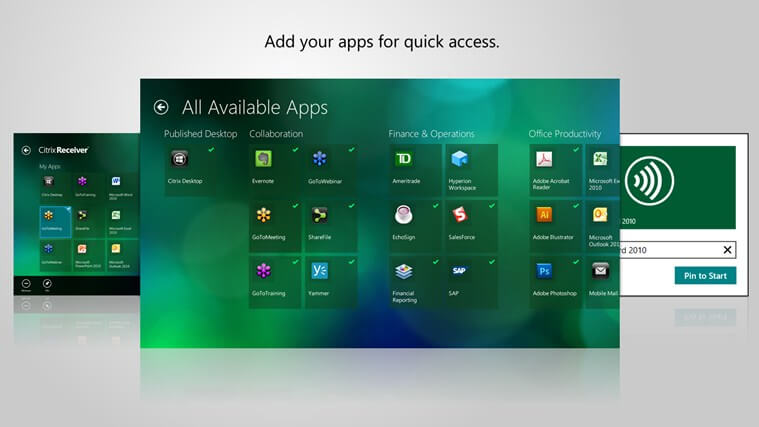The height and width of the screenshot is (427, 759).
Task: Select the ShareFile icon in All Available Apps
Action: pos(319,215)
